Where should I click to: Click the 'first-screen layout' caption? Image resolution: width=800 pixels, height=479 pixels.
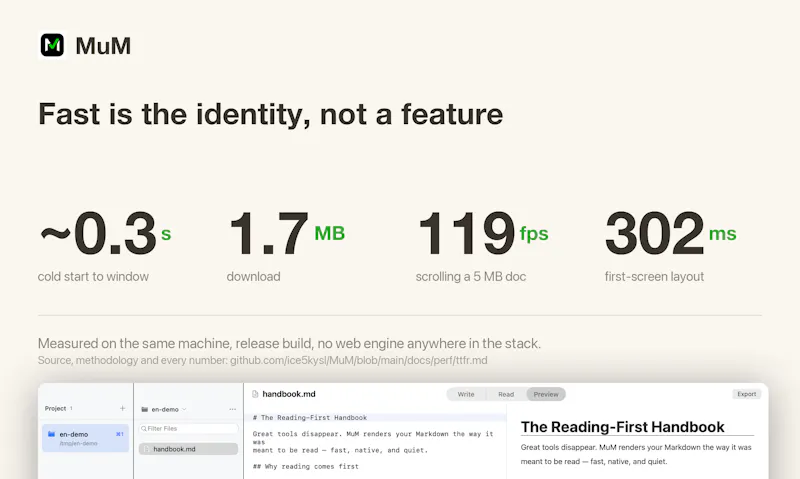(x=654, y=276)
